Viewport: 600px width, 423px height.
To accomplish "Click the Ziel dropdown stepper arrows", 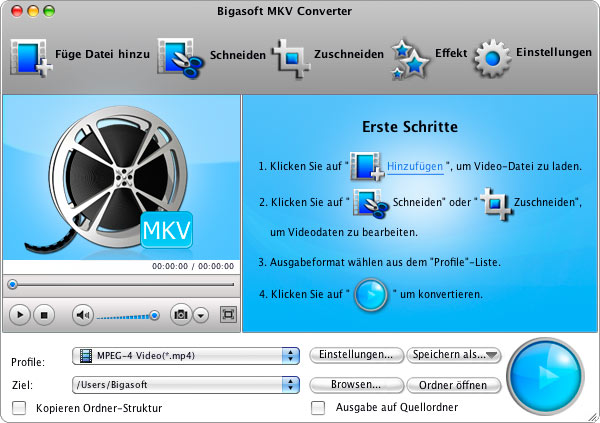I will [x=290, y=385].
